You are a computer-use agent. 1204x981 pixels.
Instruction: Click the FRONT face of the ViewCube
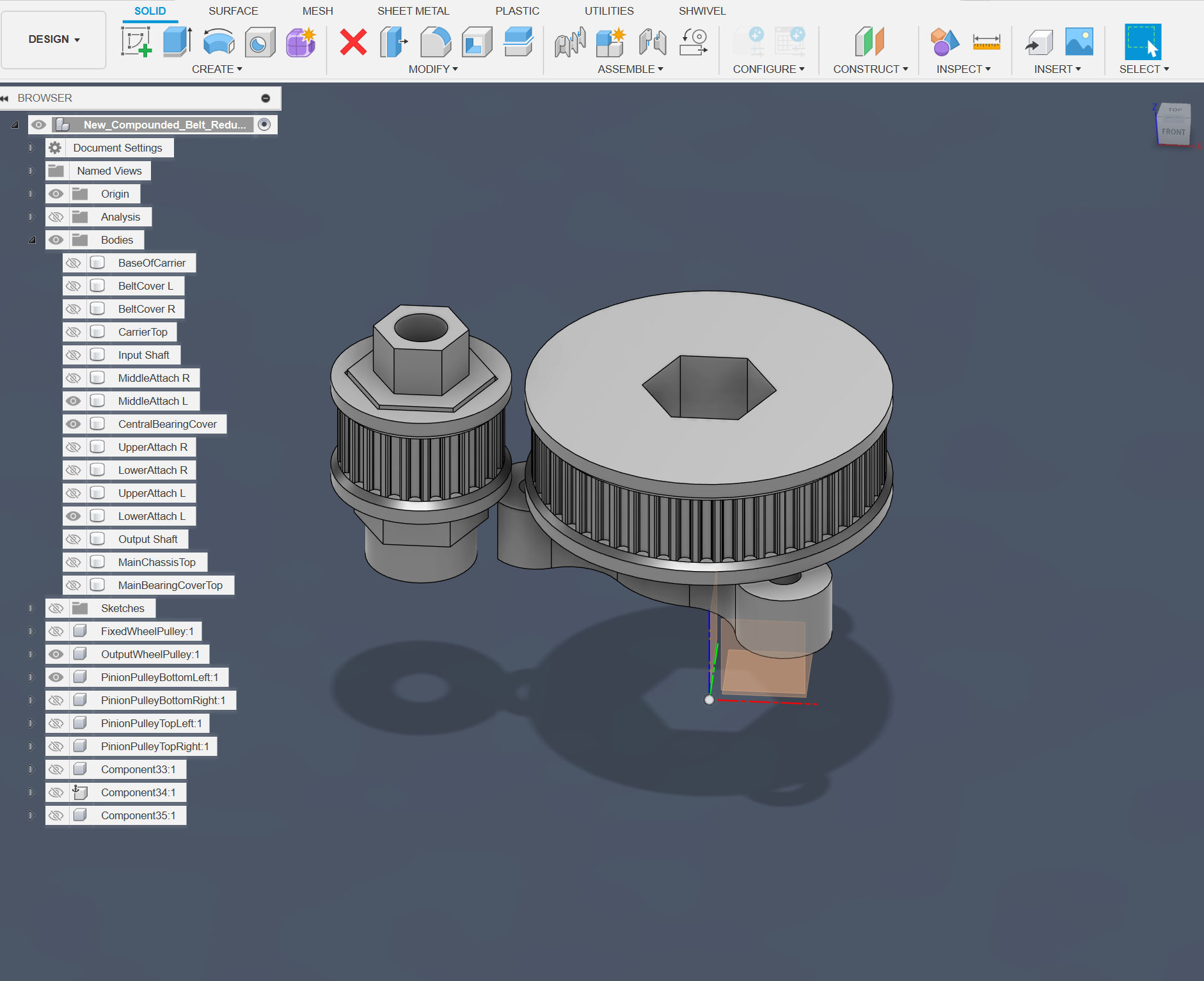click(x=1173, y=132)
